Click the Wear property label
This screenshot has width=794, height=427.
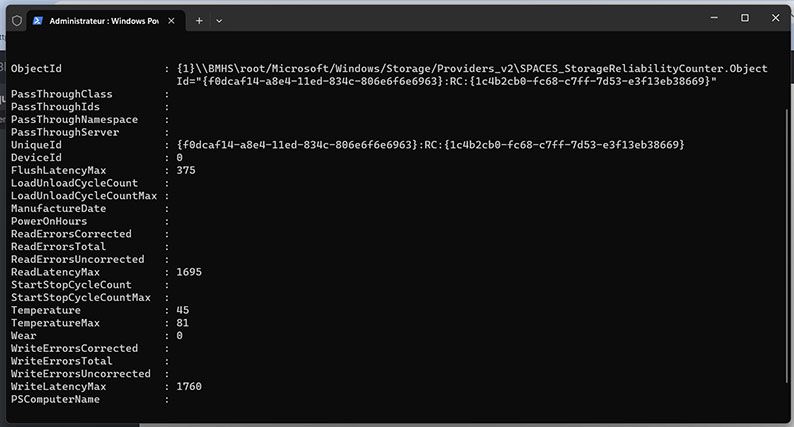23,335
